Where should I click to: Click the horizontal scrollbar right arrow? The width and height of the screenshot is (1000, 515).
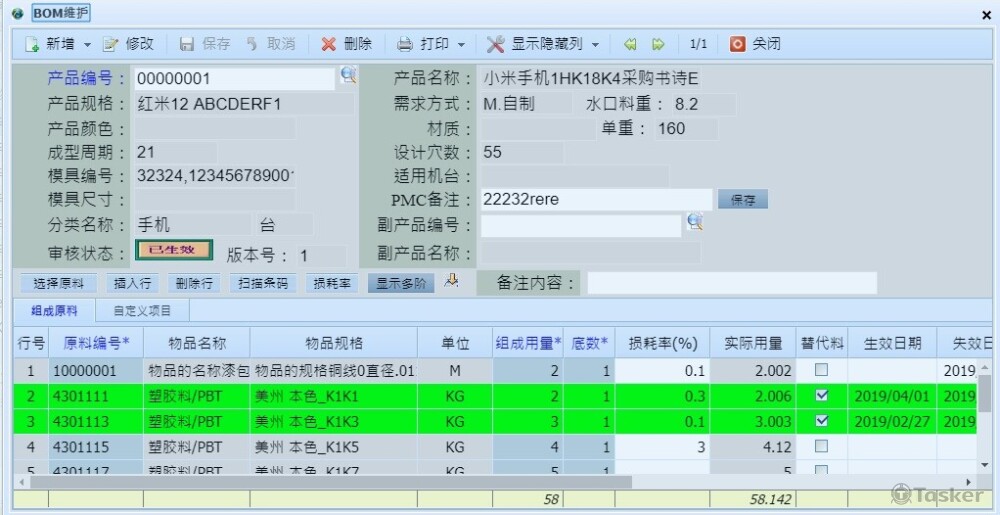coord(969,482)
